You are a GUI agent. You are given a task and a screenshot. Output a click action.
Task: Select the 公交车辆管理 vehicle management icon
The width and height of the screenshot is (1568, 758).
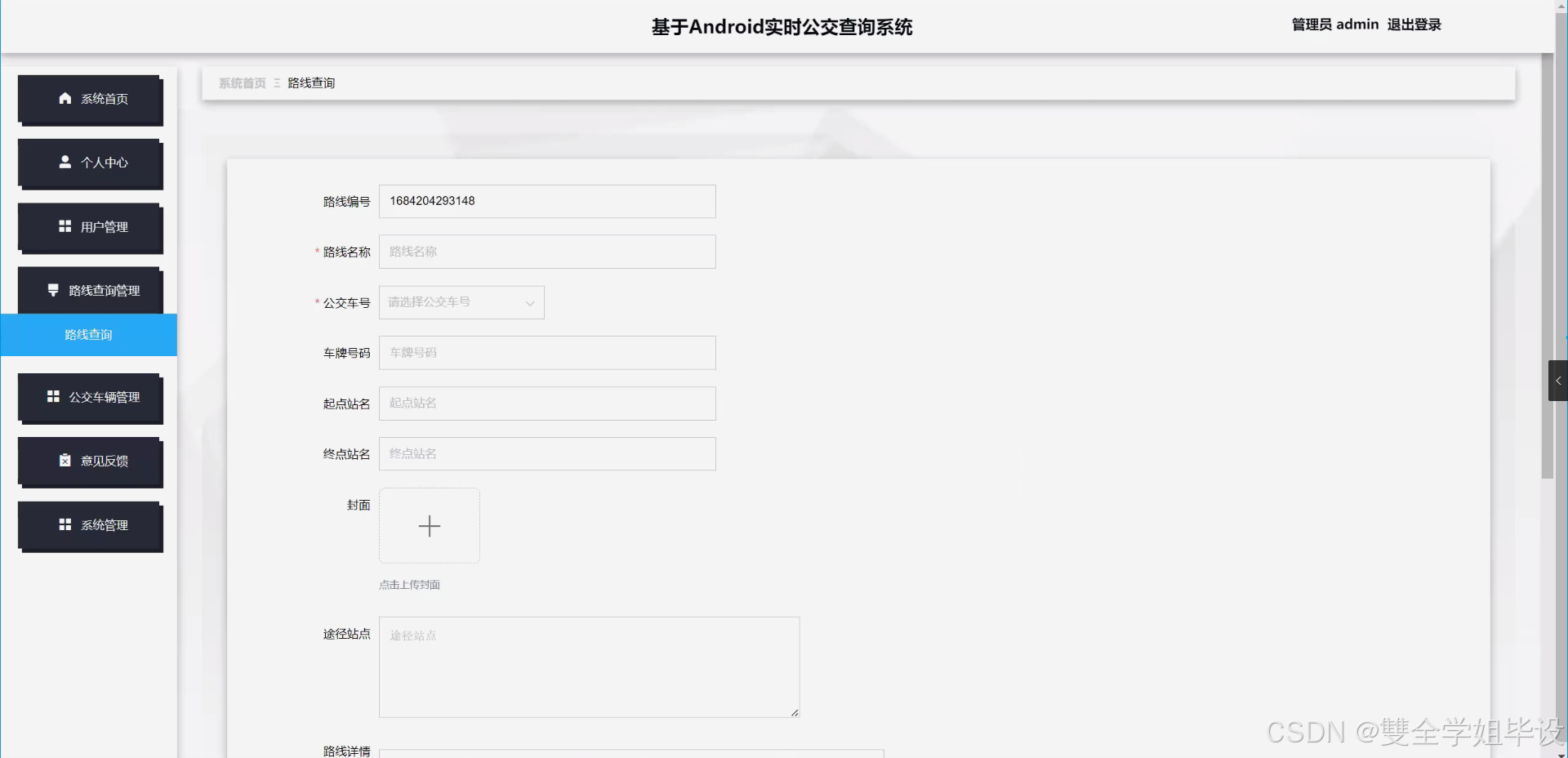[52, 398]
